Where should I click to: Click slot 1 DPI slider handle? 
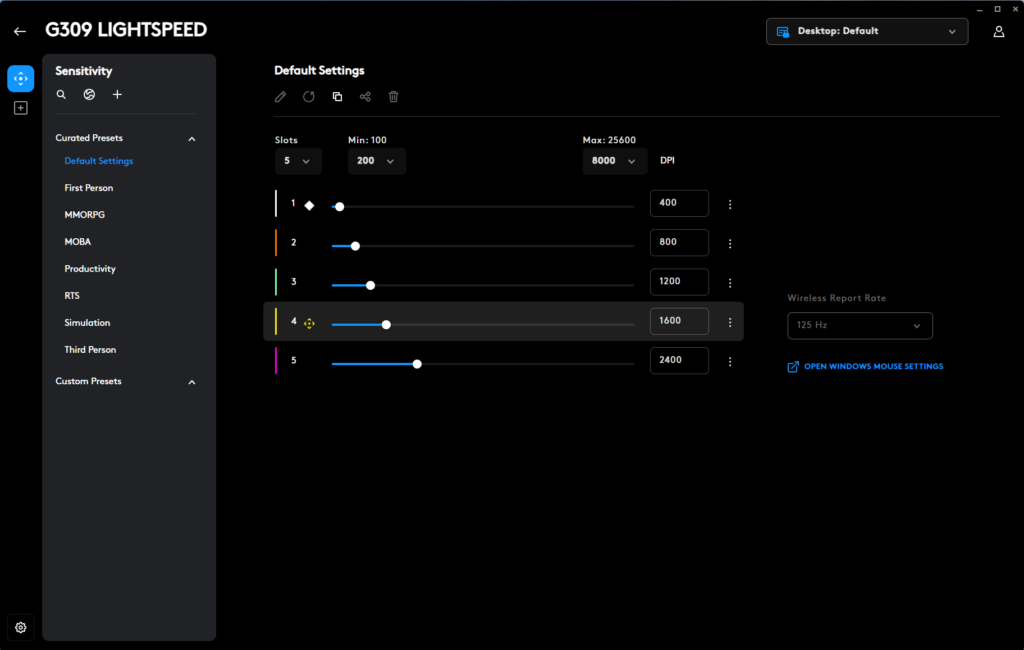click(340, 206)
